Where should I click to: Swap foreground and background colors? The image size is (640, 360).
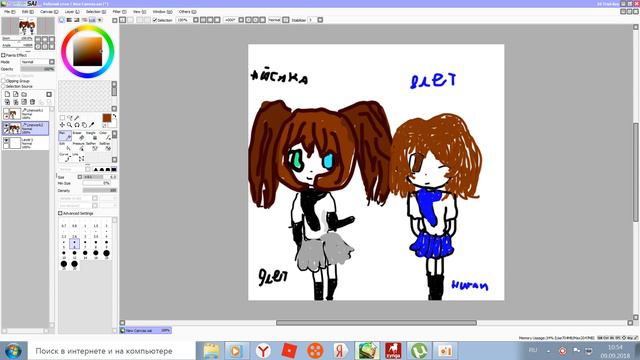tap(114, 116)
